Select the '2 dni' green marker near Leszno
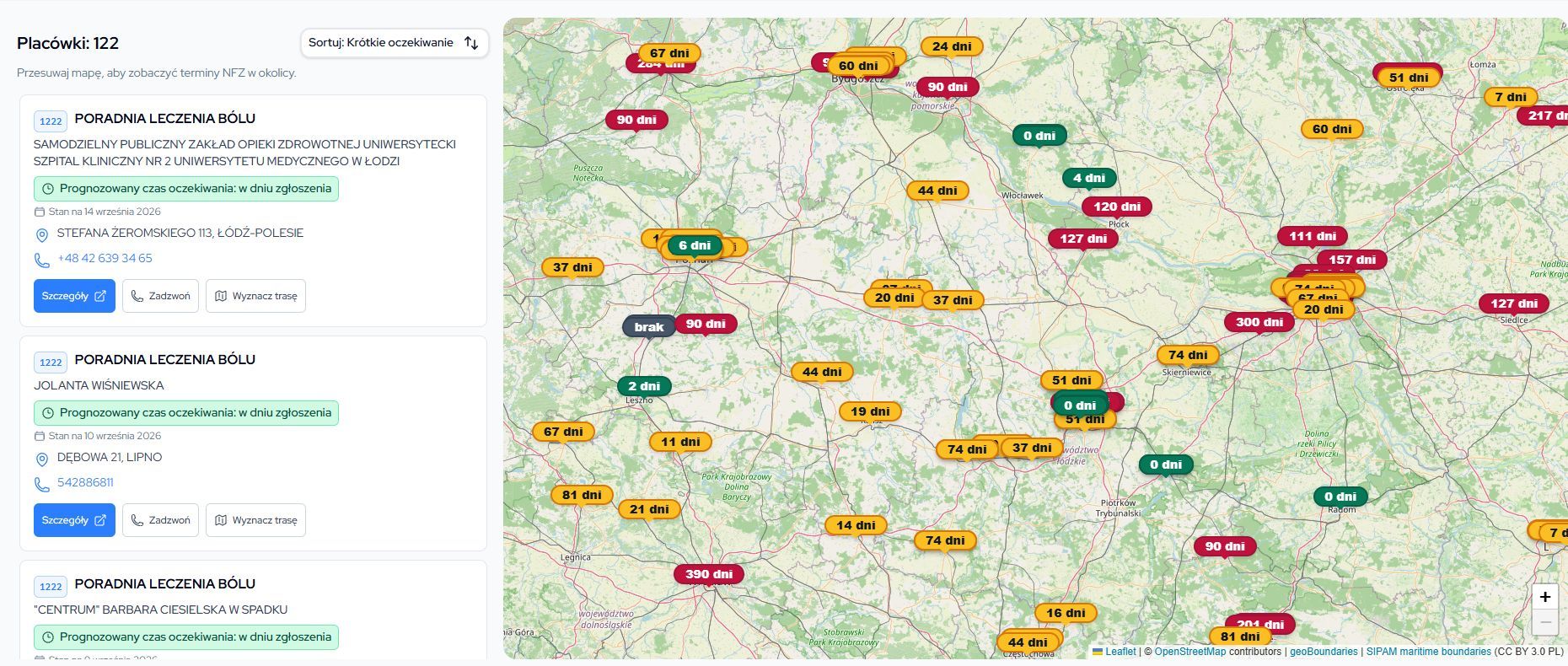 click(x=644, y=386)
